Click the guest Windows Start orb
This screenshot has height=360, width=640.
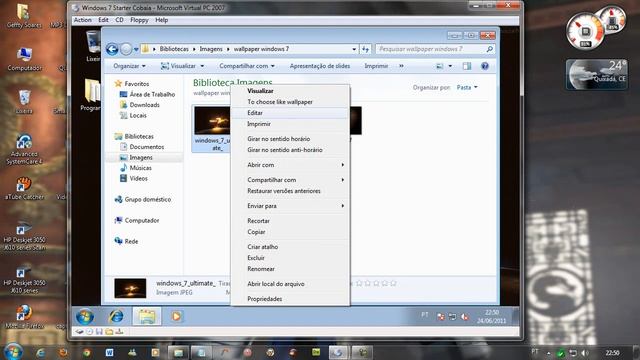(84, 316)
